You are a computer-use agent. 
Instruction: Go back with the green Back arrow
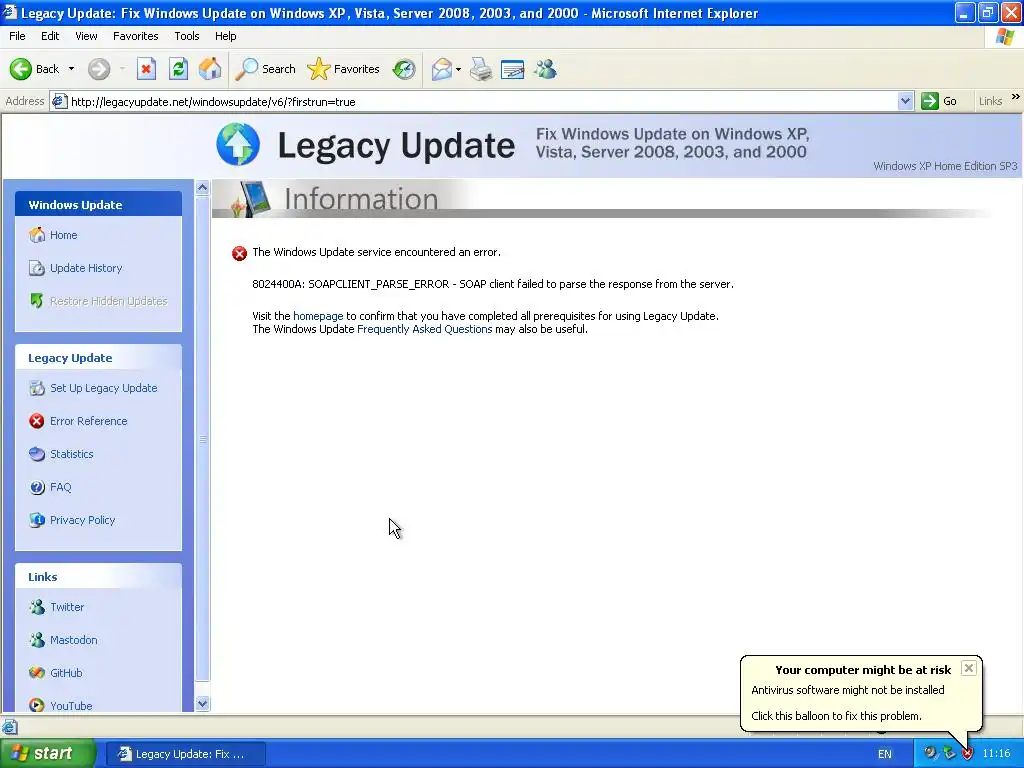pyautogui.click(x=34, y=69)
